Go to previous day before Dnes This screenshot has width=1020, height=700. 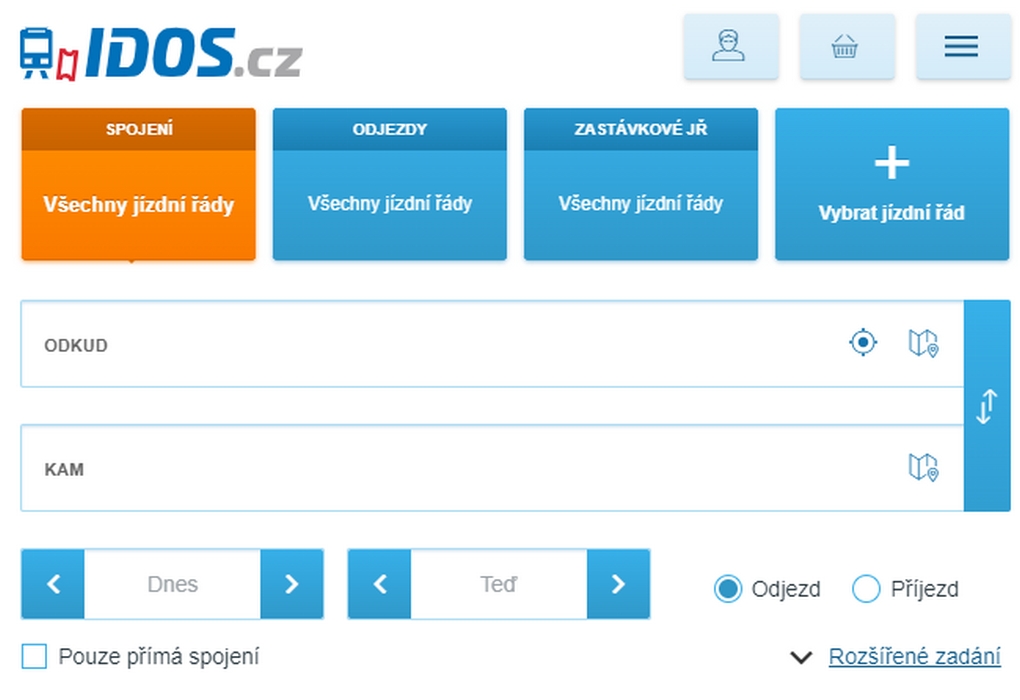pyautogui.click(x=53, y=584)
